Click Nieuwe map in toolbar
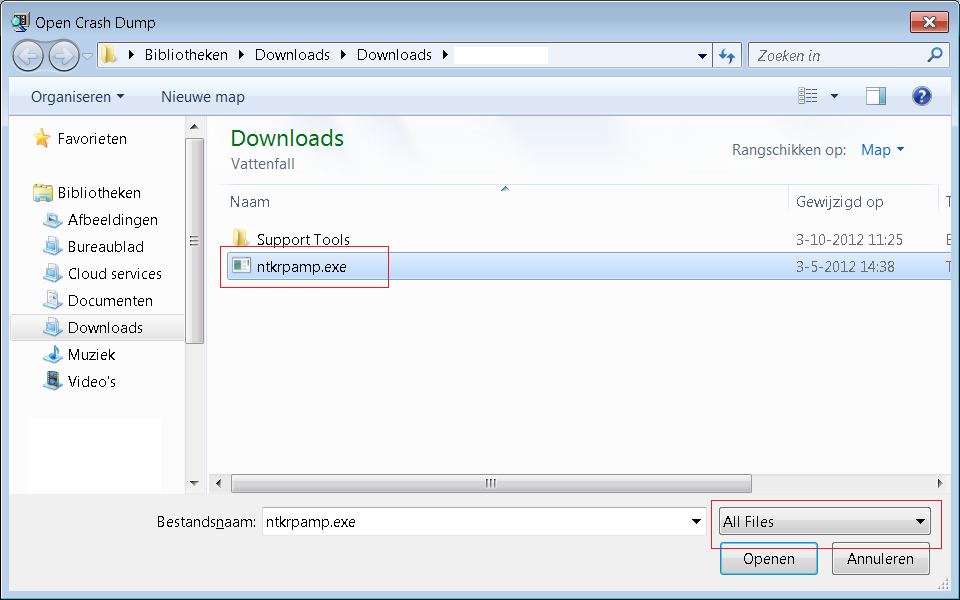The image size is (960, 600). coord(203,97)
